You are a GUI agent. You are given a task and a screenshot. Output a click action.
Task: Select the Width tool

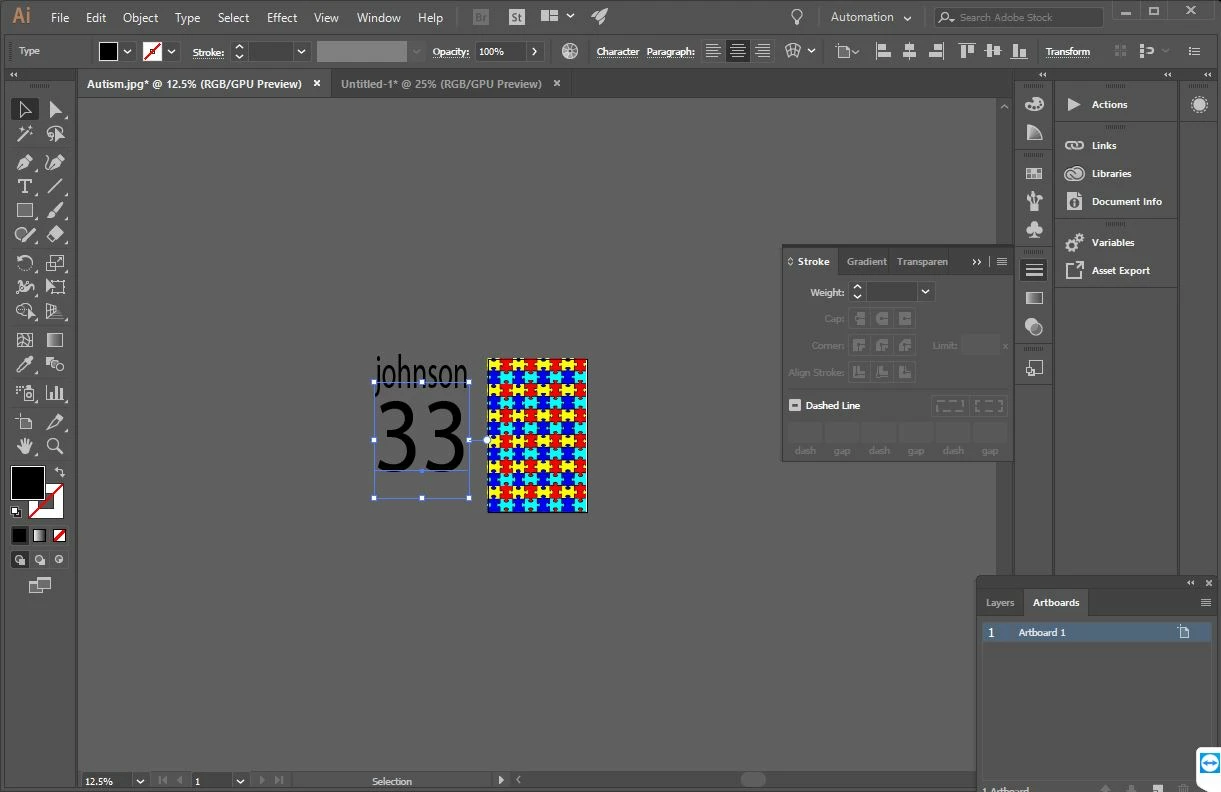coord(25,287)
